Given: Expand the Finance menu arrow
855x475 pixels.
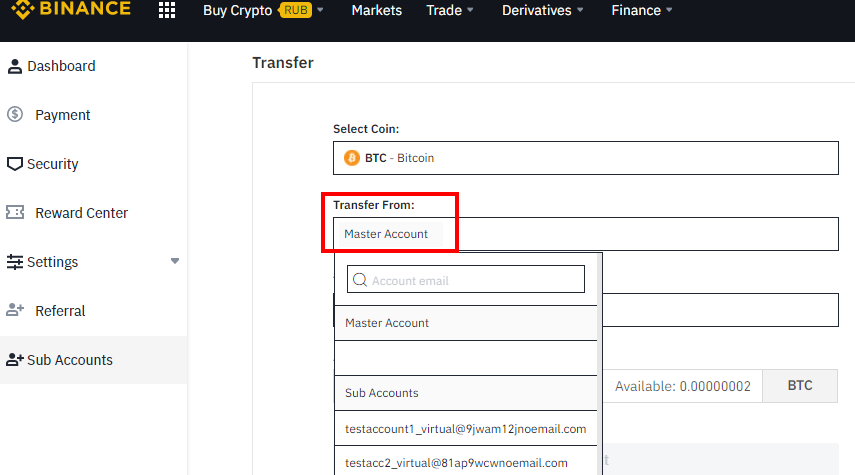Looking at the screenshot, I should pos(669,10).
